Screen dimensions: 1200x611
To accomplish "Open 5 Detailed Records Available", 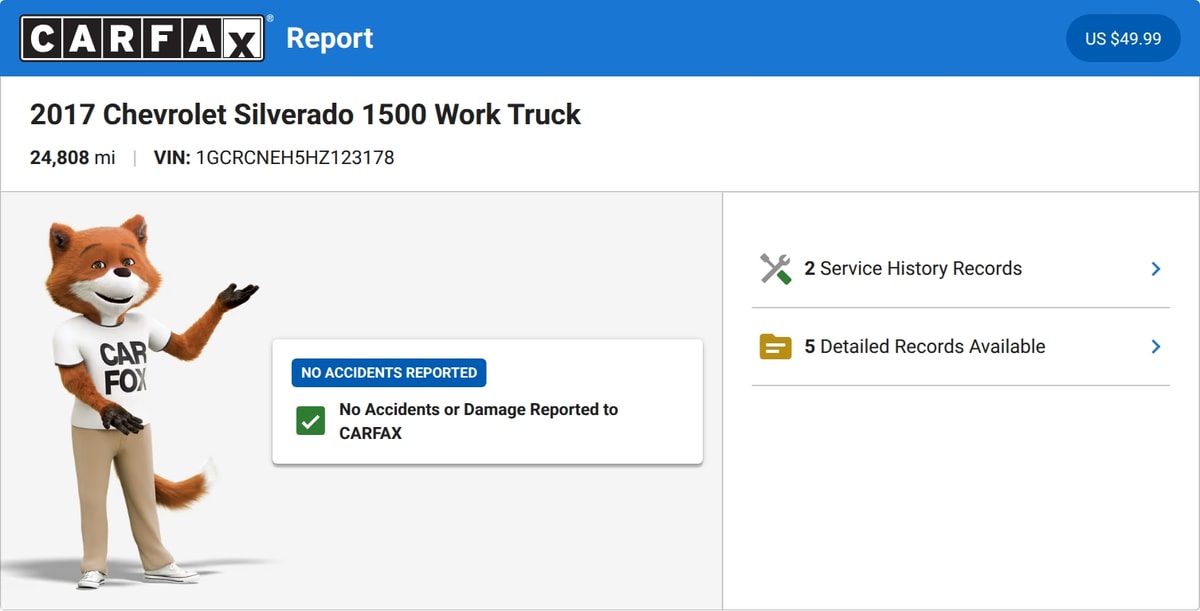I will [x=961, y=346].
